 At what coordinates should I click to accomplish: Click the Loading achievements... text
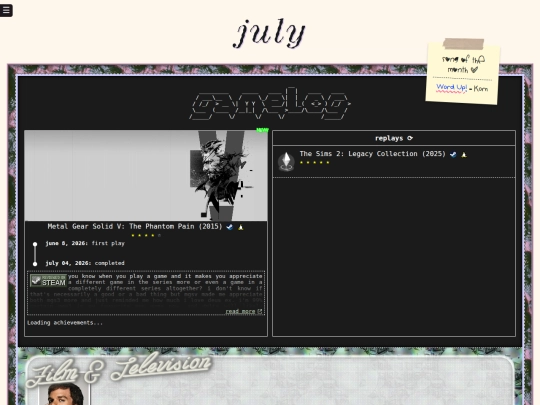(x=65, y=323)
